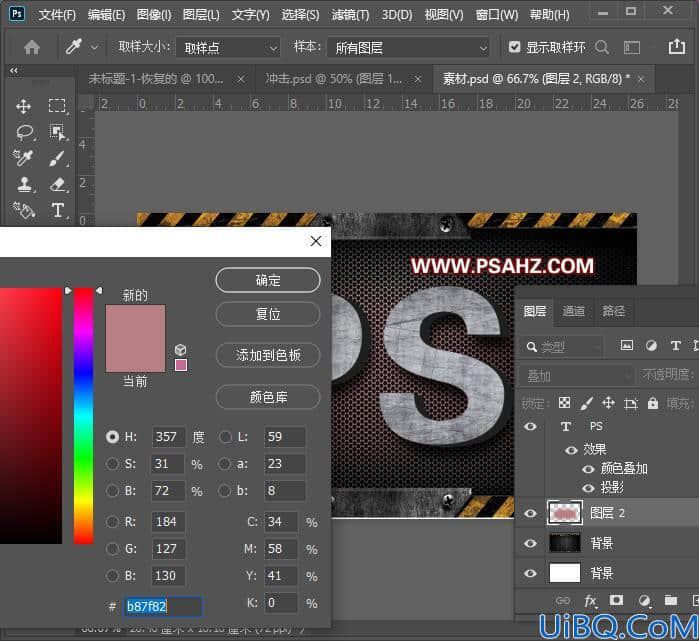This screenshot has height=641, width=699.
Task: Toggle visibility of 投影 effect
Action: pos(588,489)
